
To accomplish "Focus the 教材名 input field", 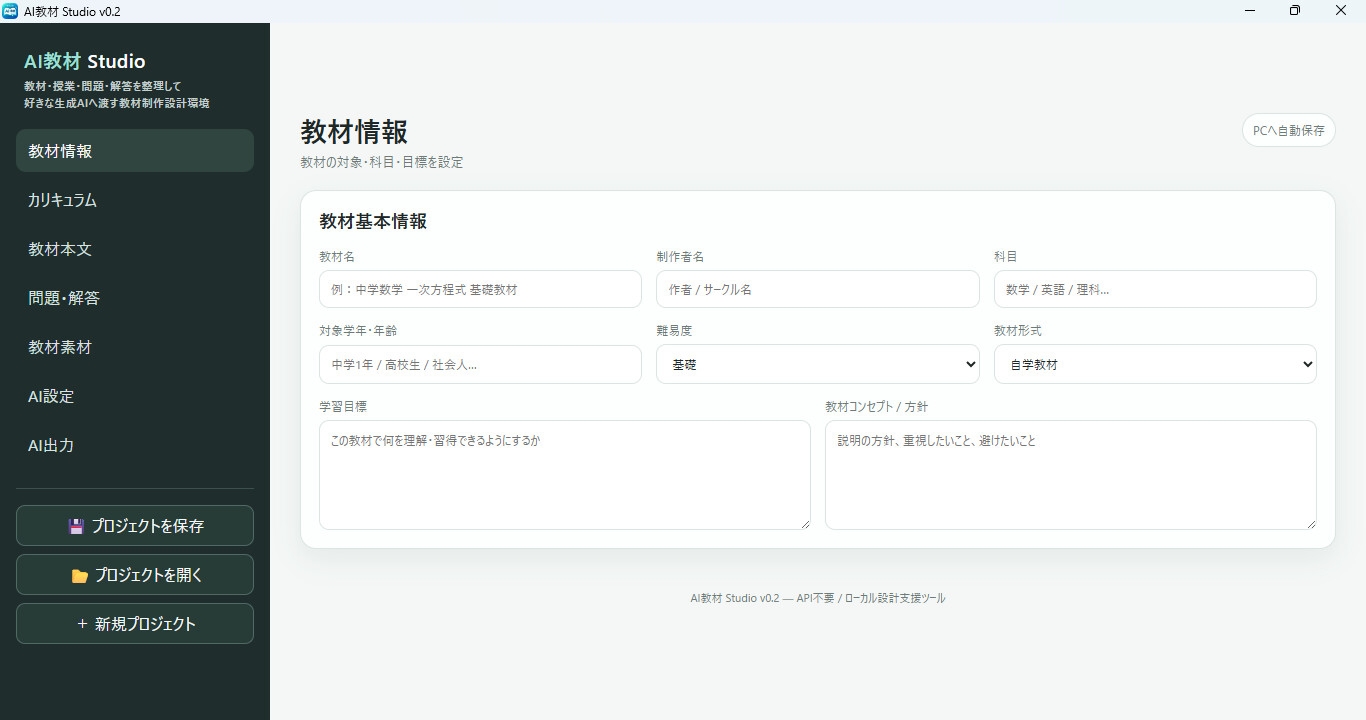I will pyautogui.click(x=480, y=289).
